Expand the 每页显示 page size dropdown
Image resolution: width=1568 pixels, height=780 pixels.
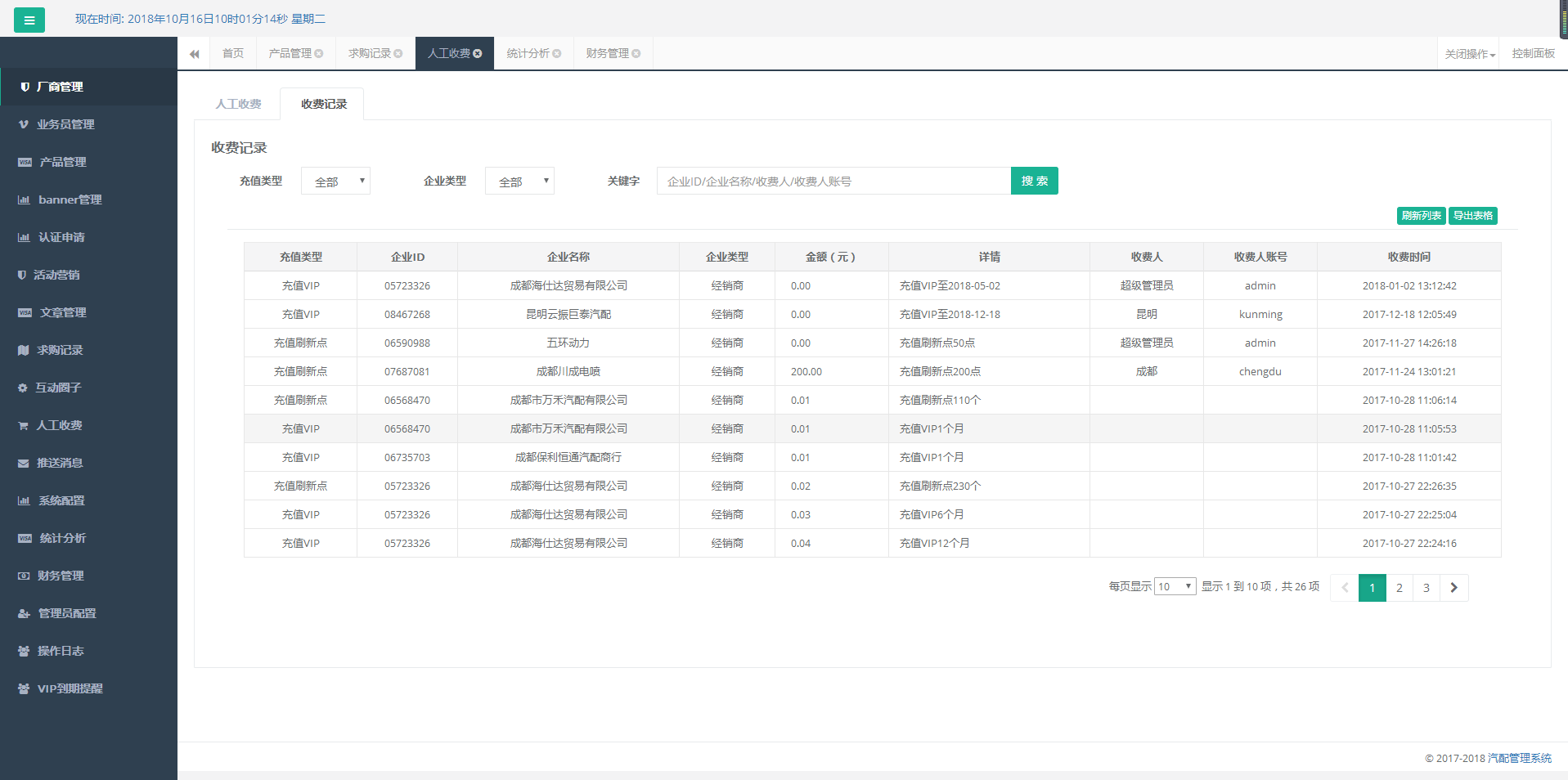tap(1175, 587)
